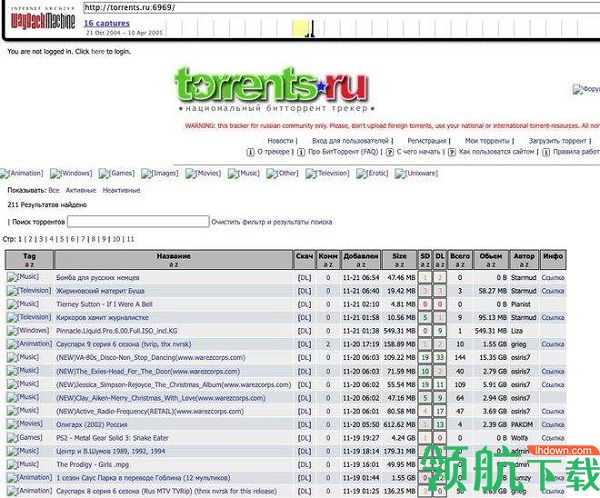Open 'PS2 - Metal Gear Solid 3: Snake Eater'
The height and width of the screenshot is (498, 600).
click(112, 438)
